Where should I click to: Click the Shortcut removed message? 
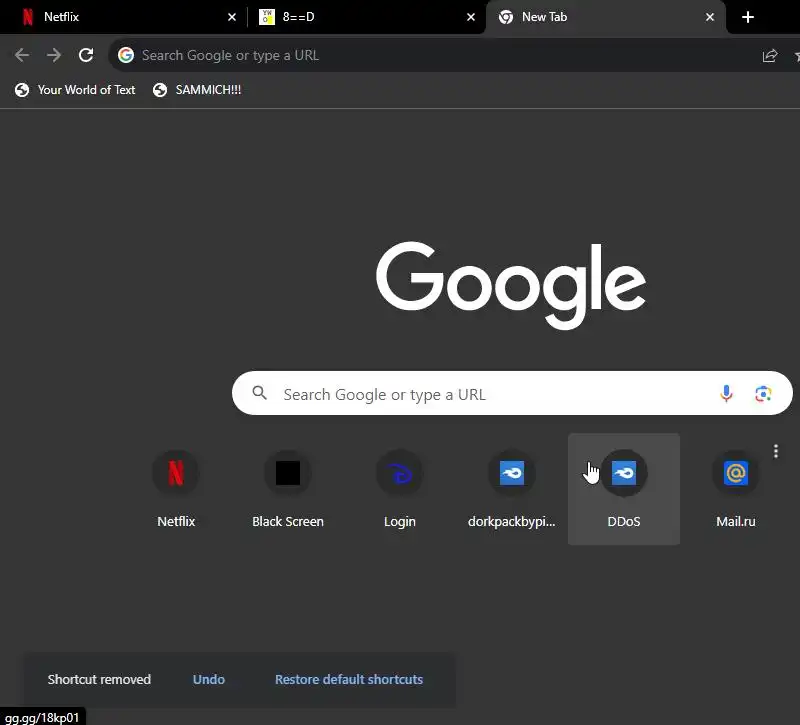coord(99,679)
